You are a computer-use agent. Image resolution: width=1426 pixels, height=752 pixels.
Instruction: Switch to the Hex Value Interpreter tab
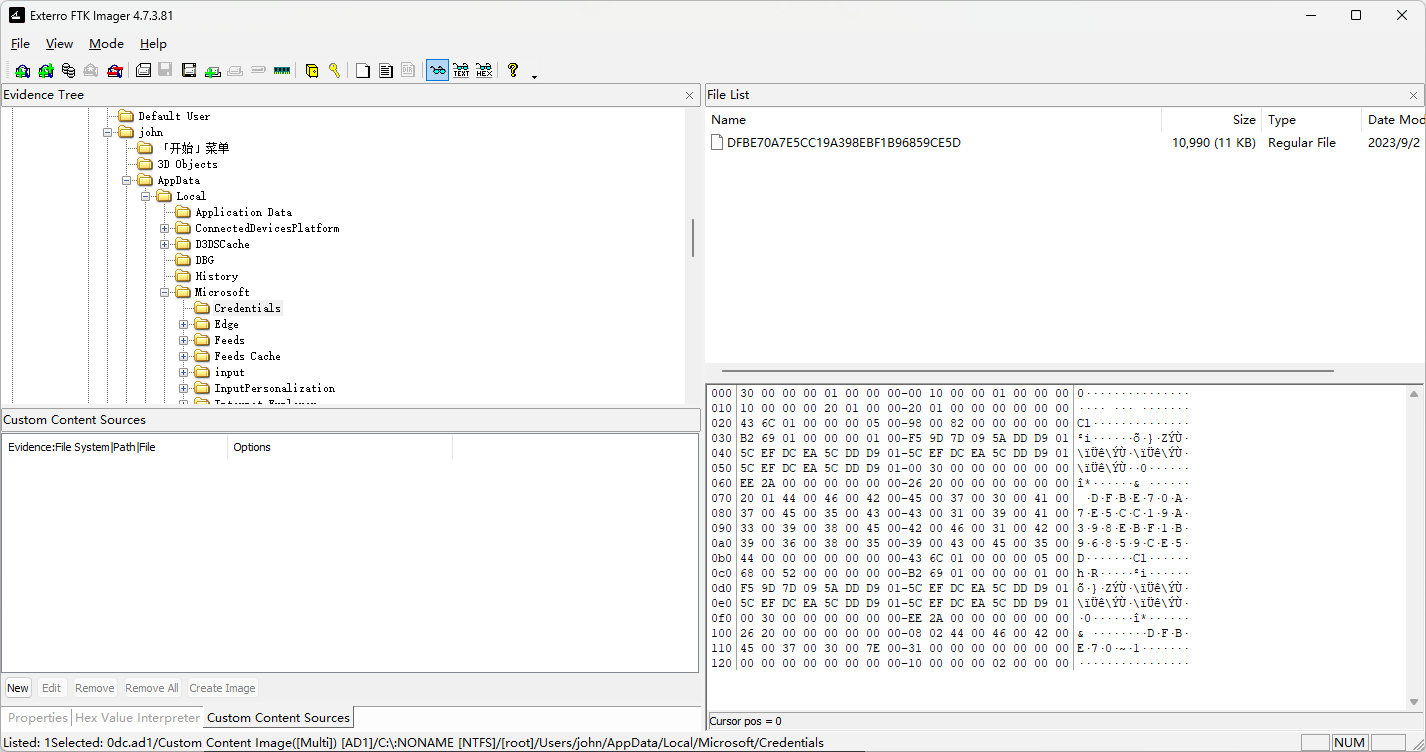137,718
